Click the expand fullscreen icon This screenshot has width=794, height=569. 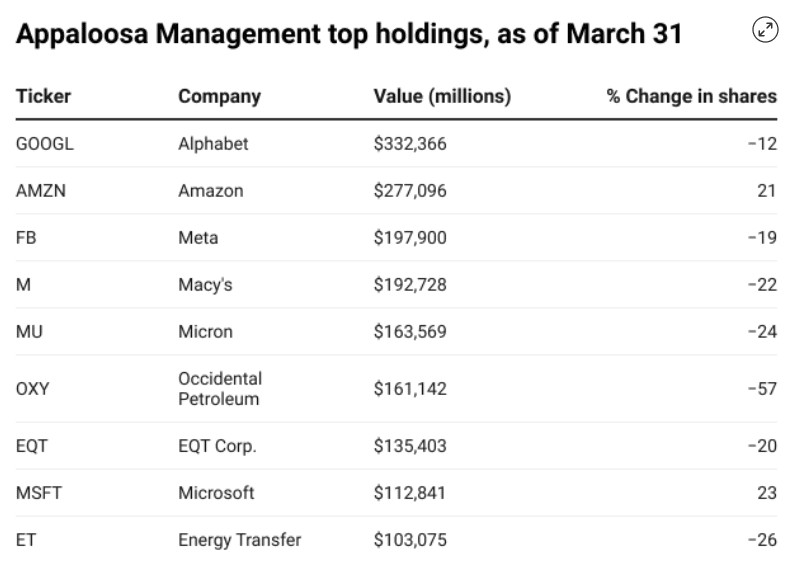coord(765,30)
